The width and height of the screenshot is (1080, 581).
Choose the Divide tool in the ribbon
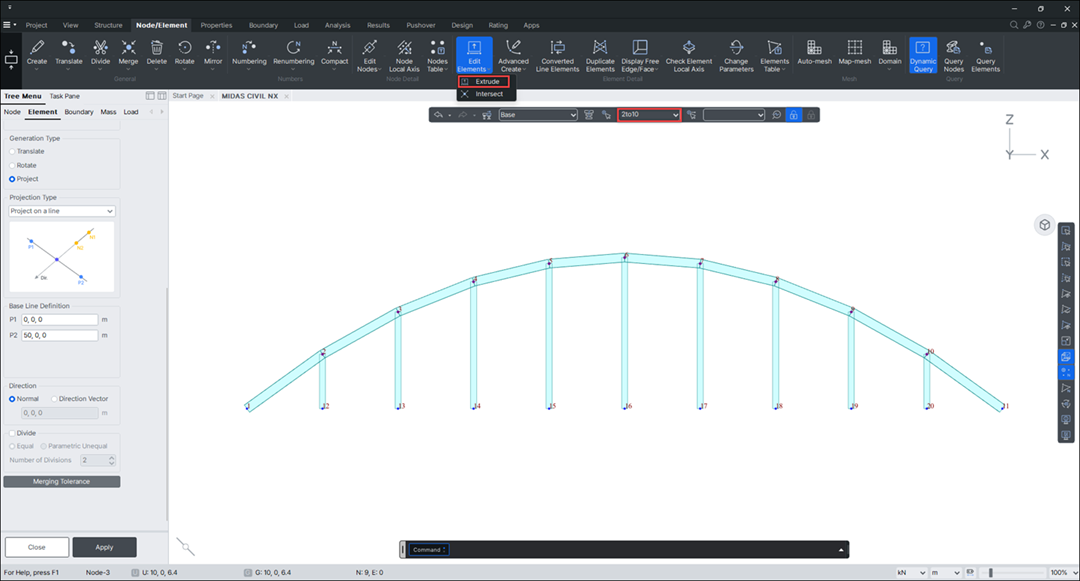101,53
